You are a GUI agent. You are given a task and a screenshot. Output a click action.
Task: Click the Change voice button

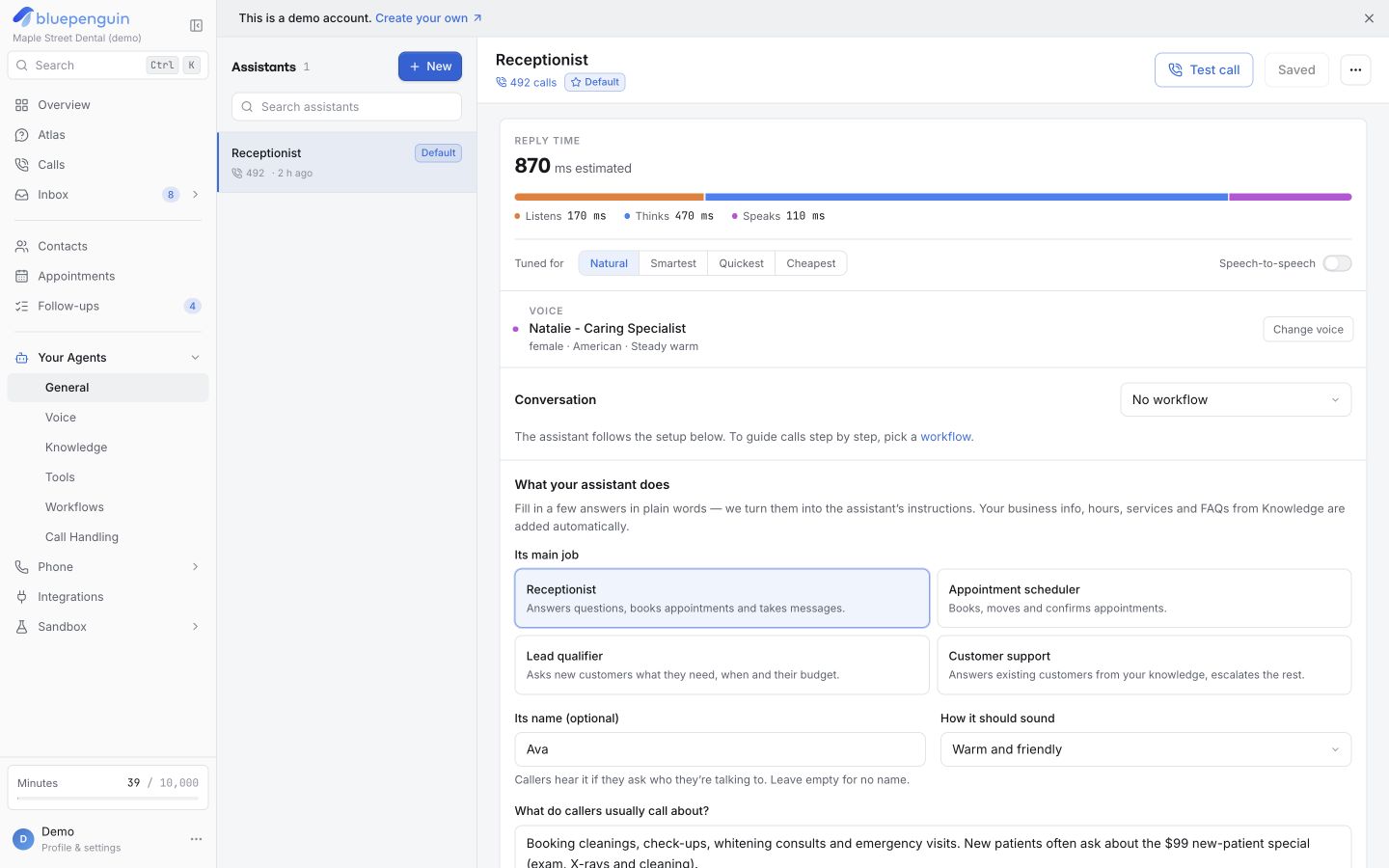point(1308,329)
